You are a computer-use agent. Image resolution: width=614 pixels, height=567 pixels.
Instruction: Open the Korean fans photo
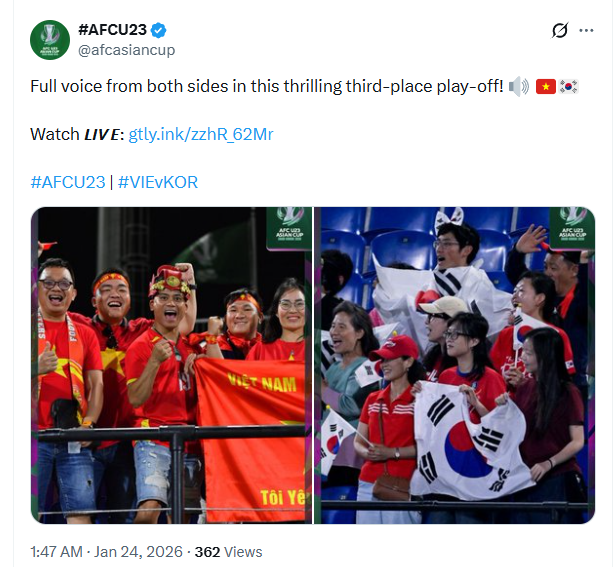click(x=455, y=365)
